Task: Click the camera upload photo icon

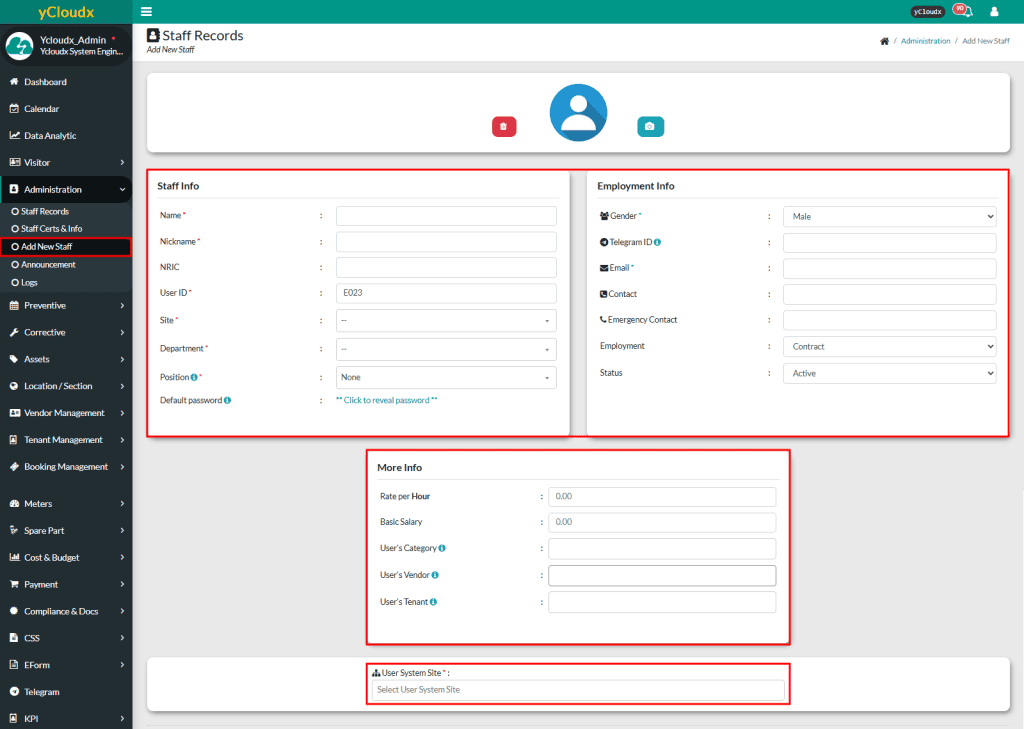Action: [x=650, y=126]
